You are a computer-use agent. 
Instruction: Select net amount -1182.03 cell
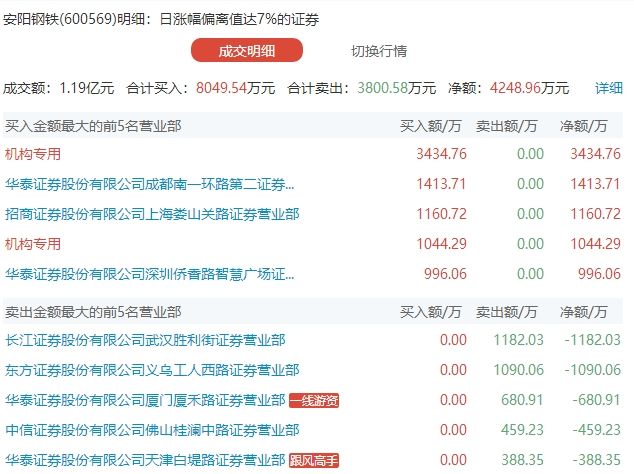(592, 340)
